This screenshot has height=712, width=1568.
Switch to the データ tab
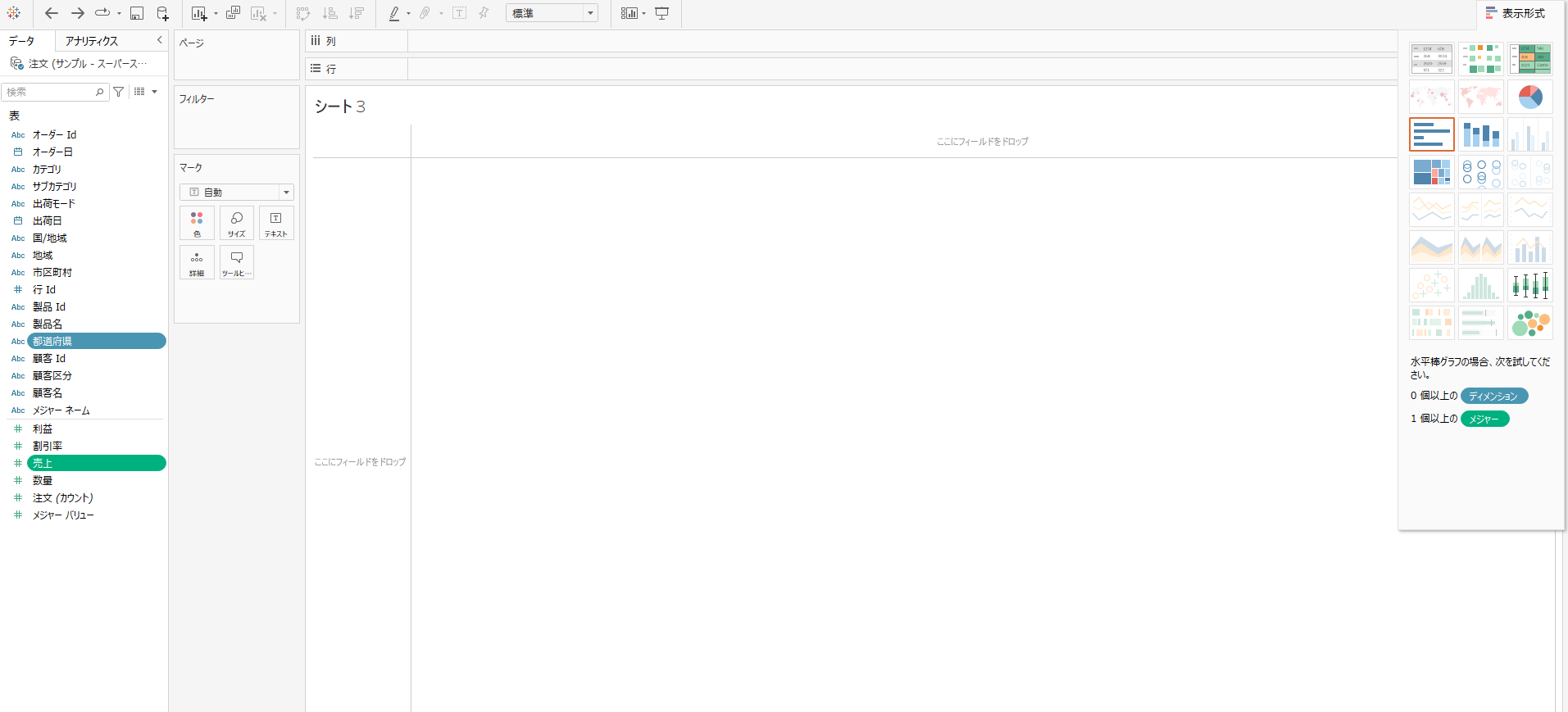tap(22, 41)
